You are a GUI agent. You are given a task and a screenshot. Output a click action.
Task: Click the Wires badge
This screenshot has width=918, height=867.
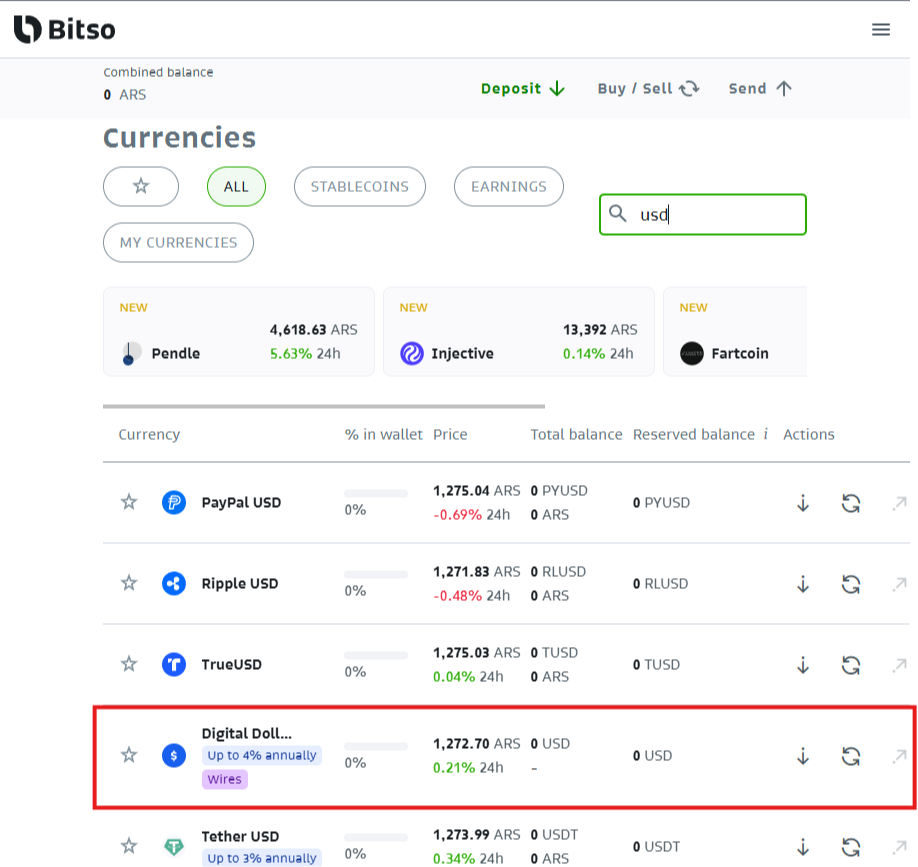click(225, 779)
